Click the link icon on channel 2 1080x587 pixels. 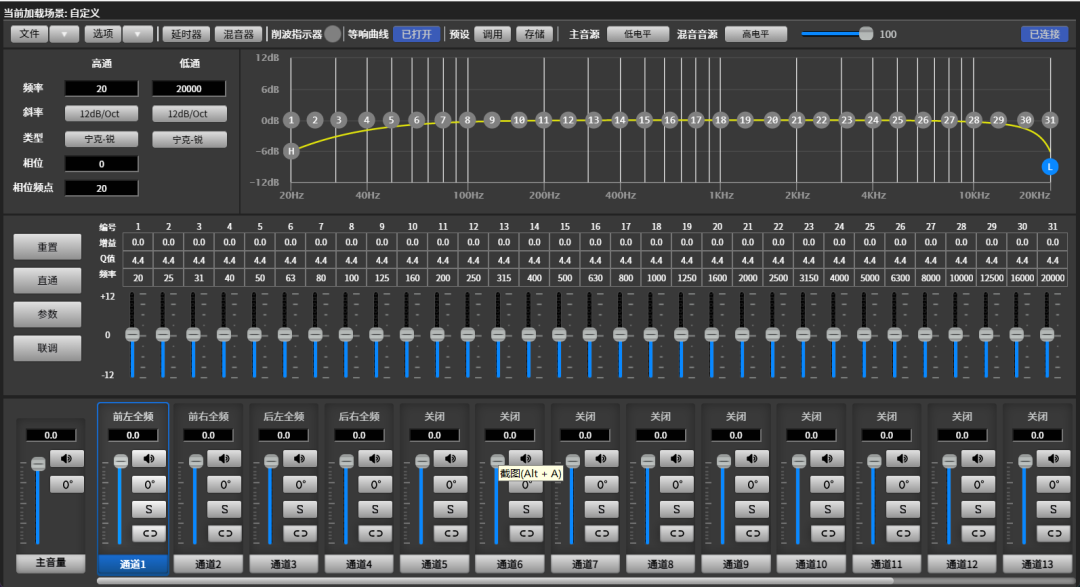click(225, 533)
